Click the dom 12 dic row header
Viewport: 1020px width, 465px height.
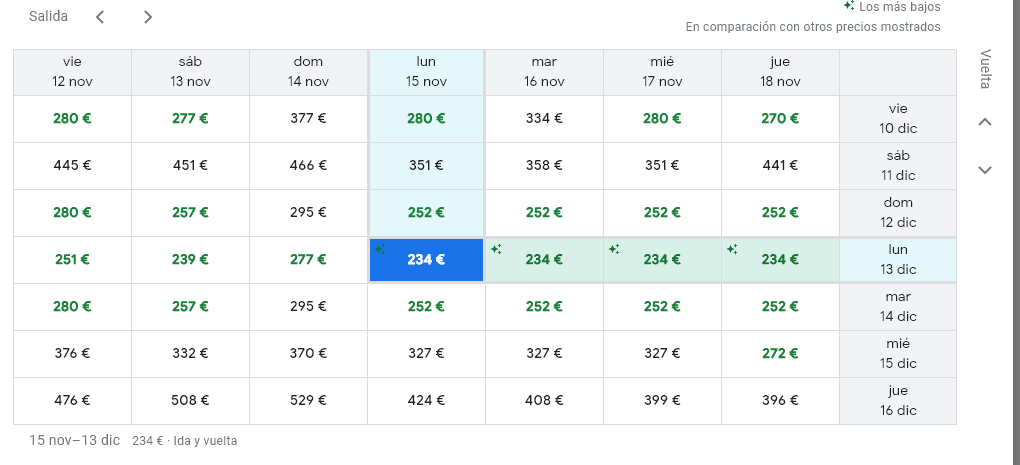click(x=898, y=213)
